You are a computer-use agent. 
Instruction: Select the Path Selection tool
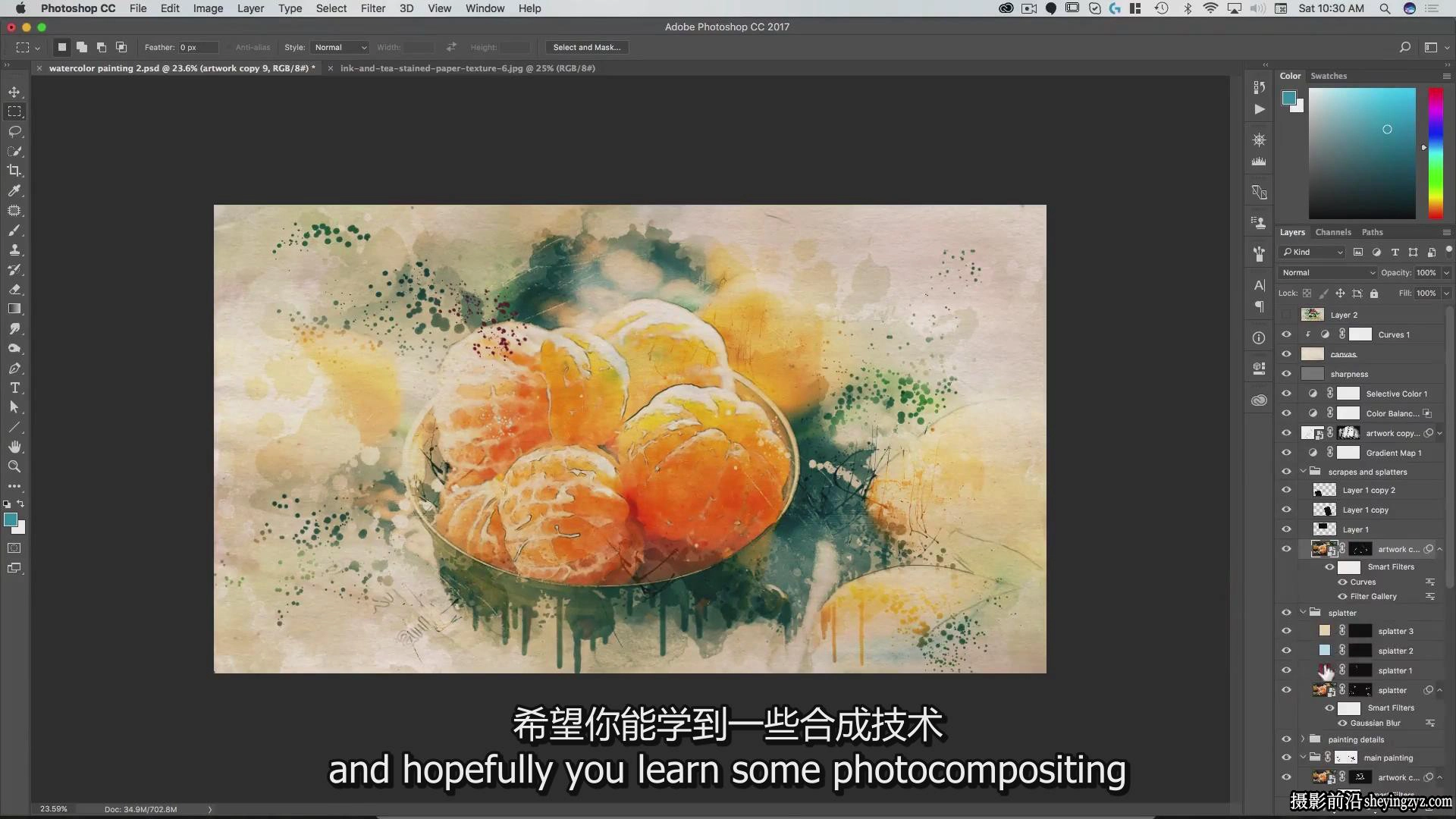tap(14, 407)
